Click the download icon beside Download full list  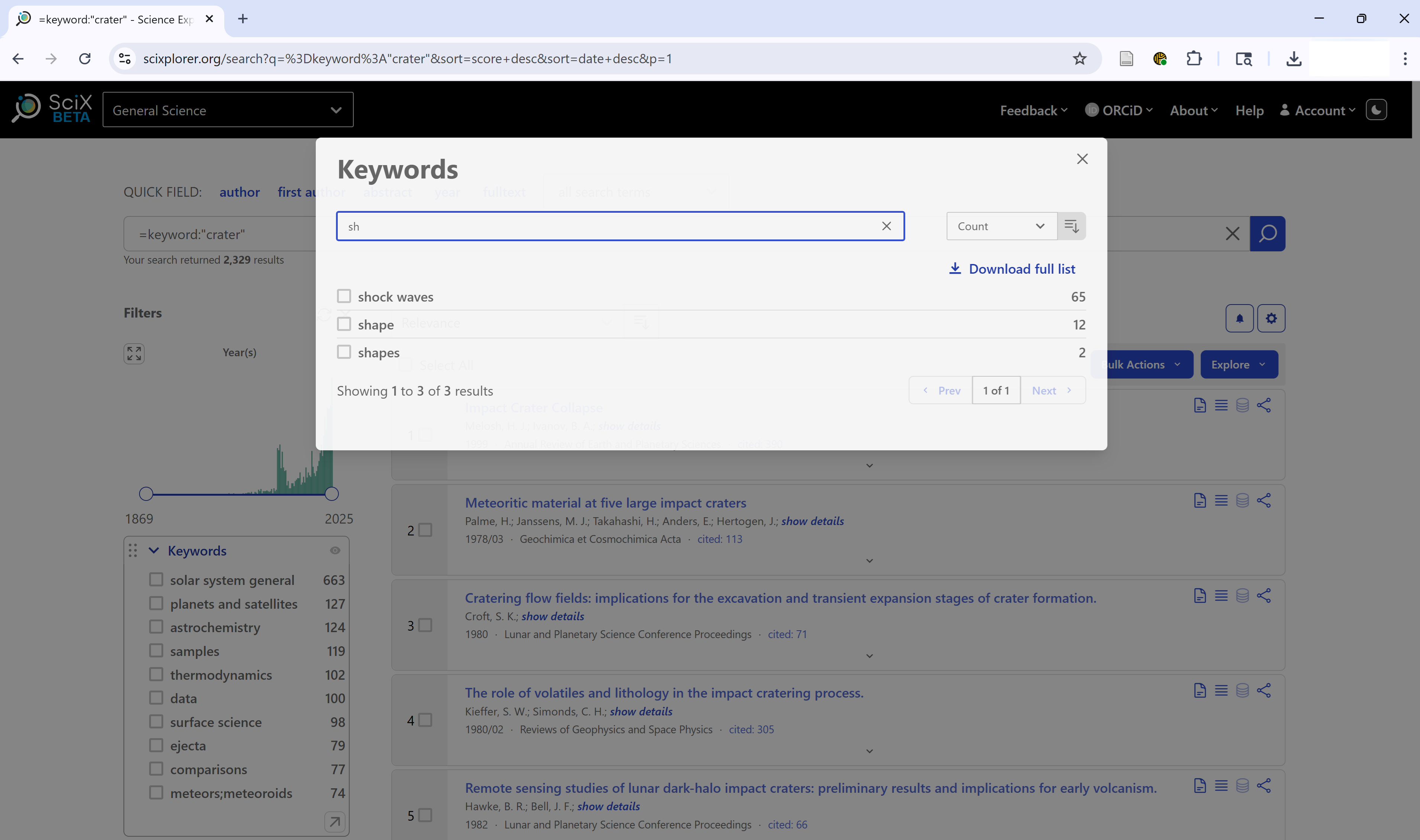[955, 268]
